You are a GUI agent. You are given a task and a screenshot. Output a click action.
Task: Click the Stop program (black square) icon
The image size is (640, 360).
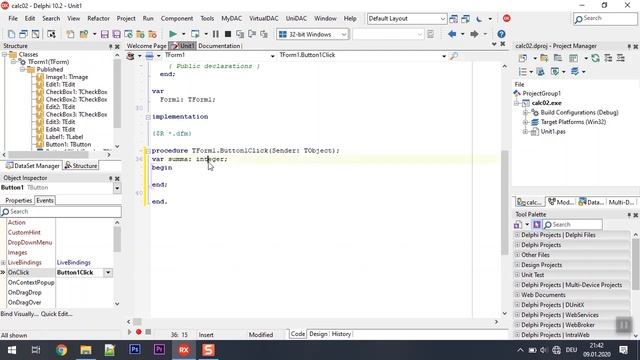coord(228,34)
